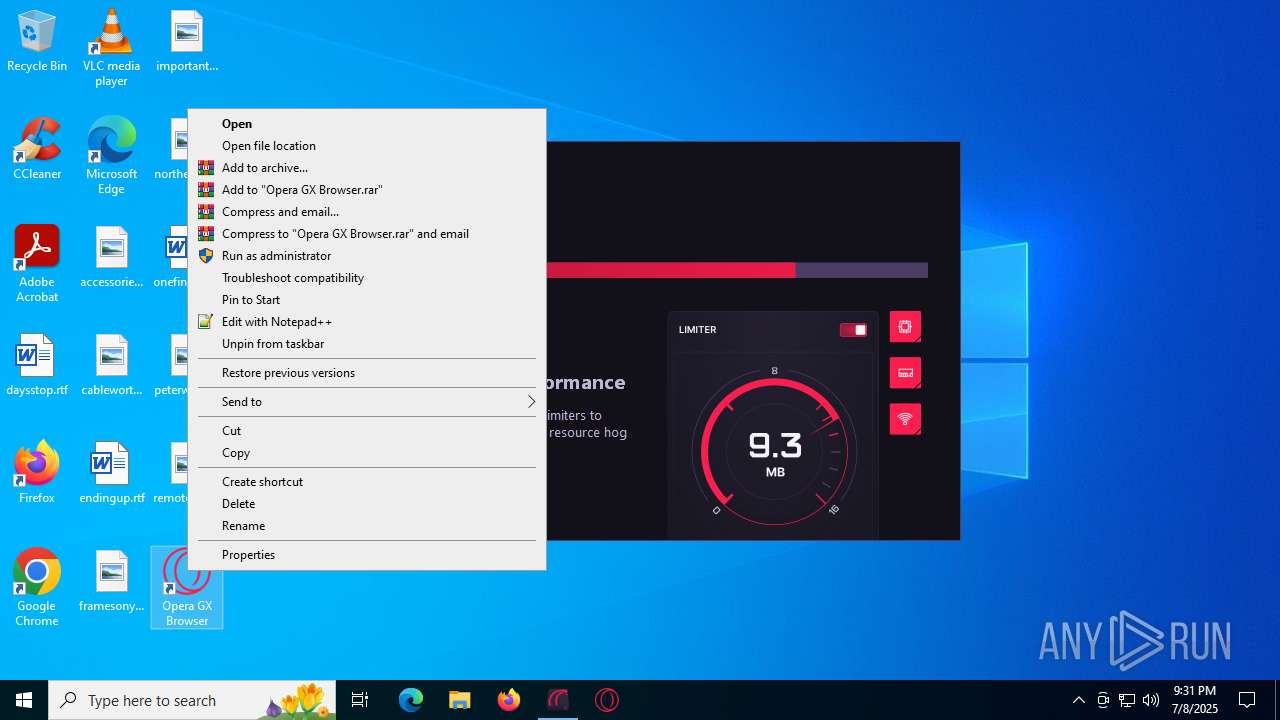Select the CCleaner desktop shortcut
Screen dimensions: 1280x720
point(37,150)
